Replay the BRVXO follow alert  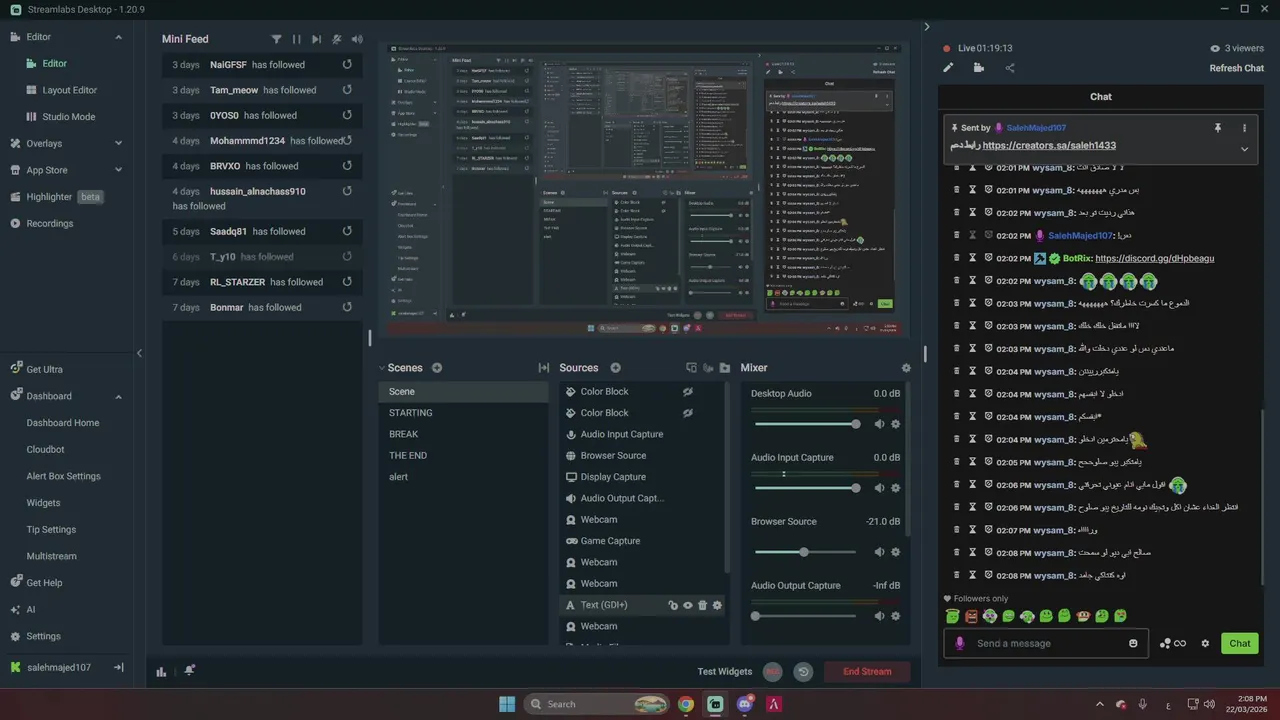[x=347, y=166]
